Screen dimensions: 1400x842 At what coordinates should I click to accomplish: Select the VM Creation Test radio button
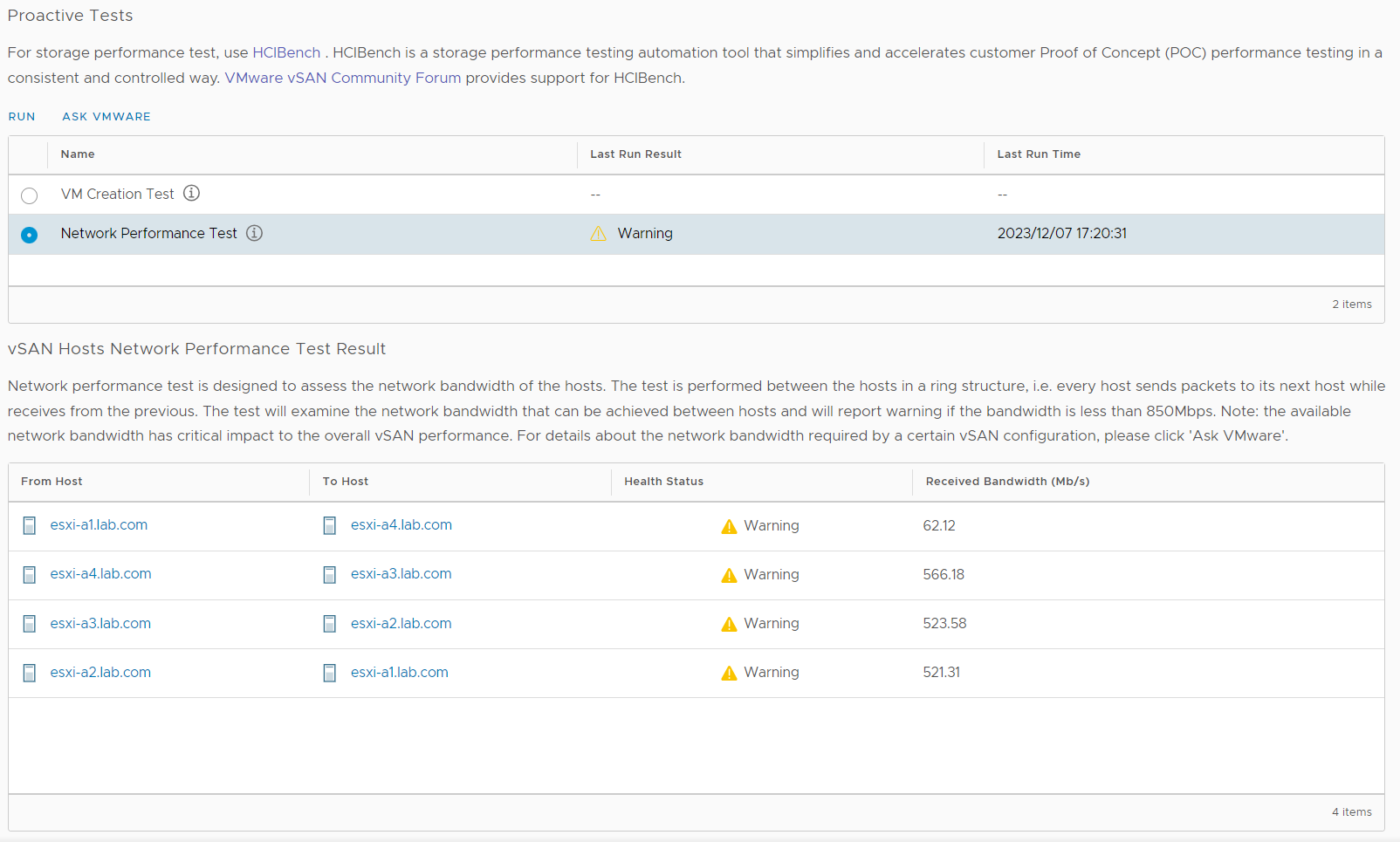[30, 195]
